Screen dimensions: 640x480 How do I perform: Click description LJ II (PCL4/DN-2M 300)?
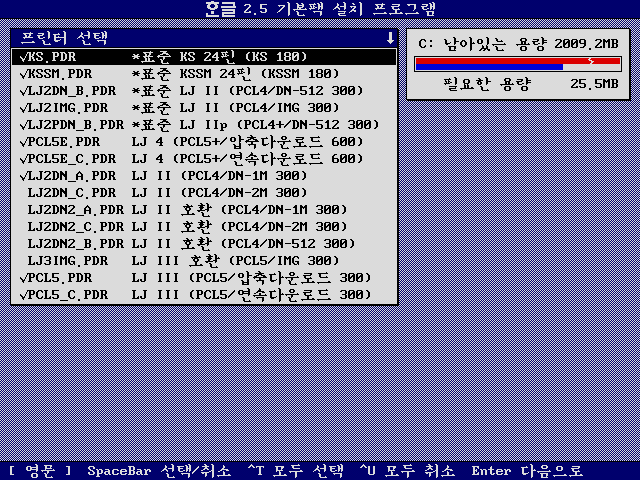click(220, 193)
